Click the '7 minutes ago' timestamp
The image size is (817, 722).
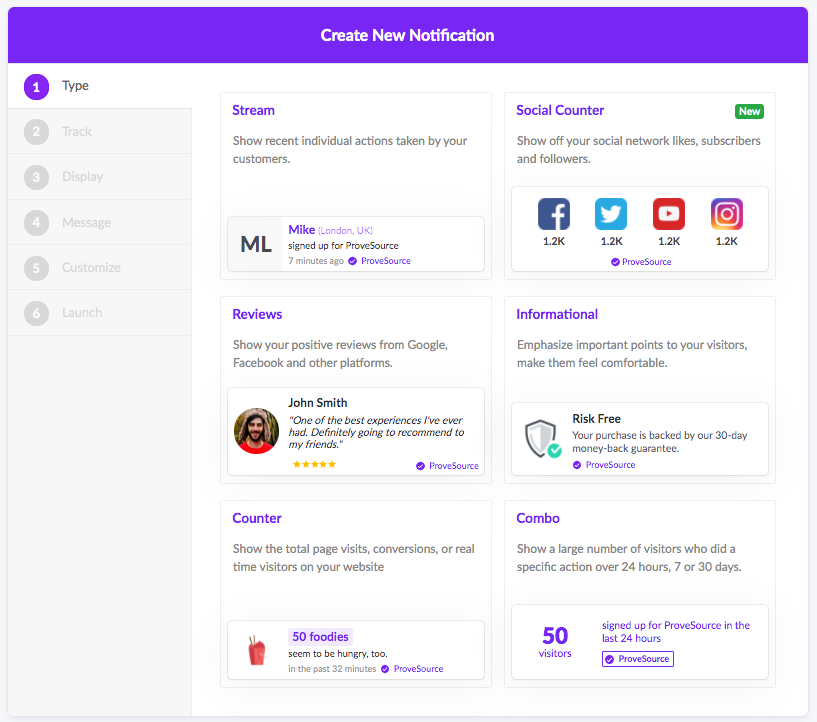tap(316, 261)
